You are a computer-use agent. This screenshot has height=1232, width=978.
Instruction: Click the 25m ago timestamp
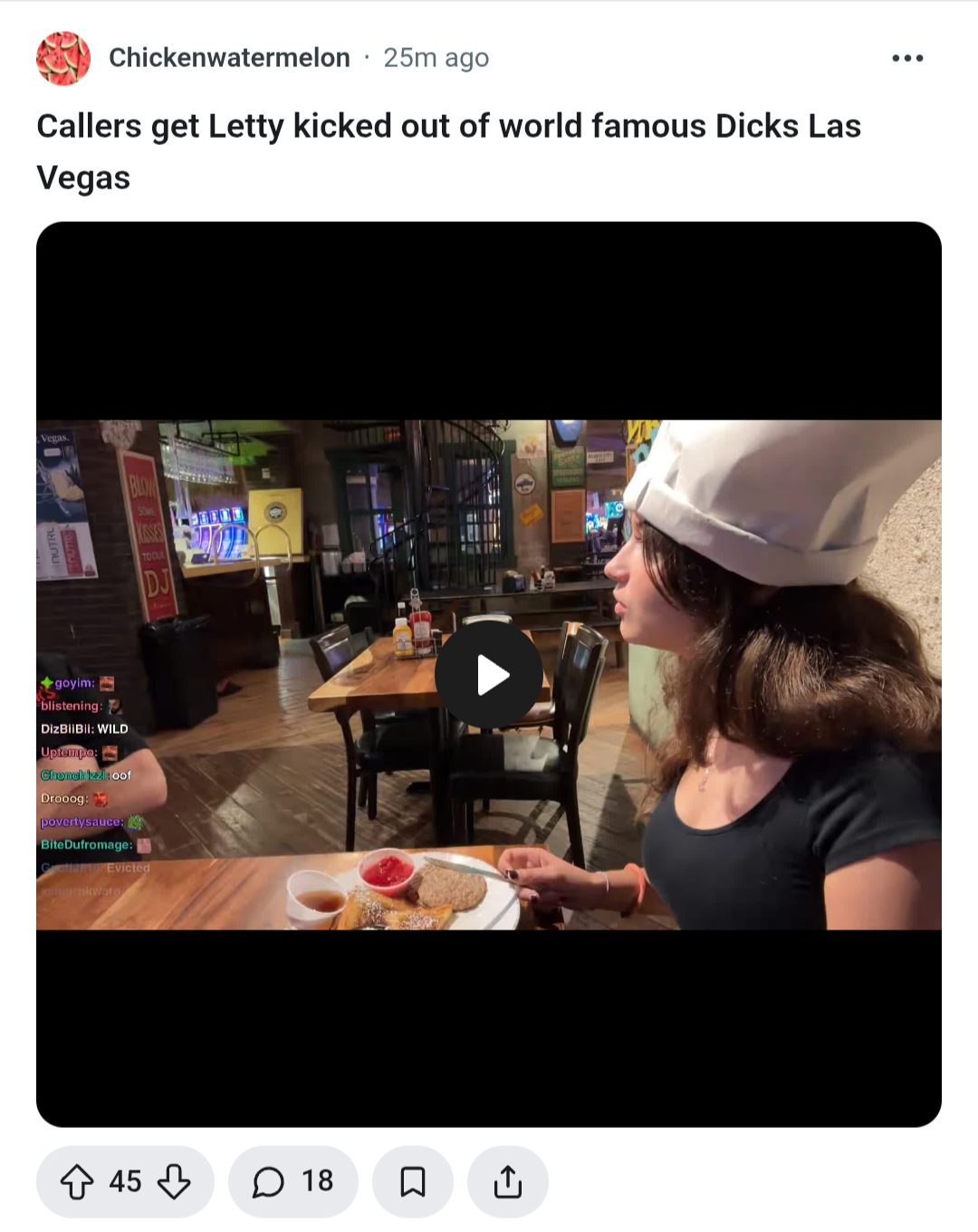click(x=436, y=58)
